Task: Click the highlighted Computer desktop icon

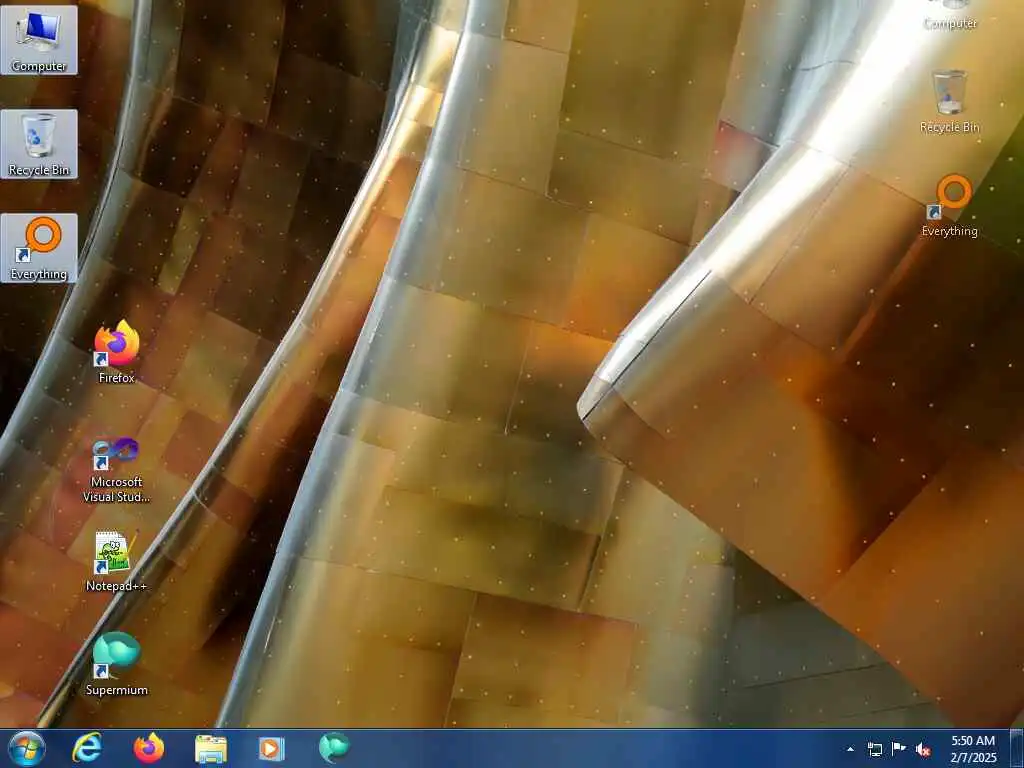Action: (39, 40)
